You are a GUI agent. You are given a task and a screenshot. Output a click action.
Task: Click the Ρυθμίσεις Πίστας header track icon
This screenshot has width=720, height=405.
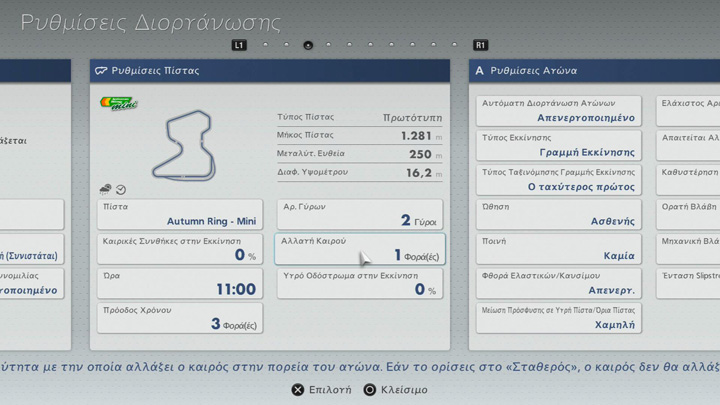pyautogui.click(x=101, y=71)
